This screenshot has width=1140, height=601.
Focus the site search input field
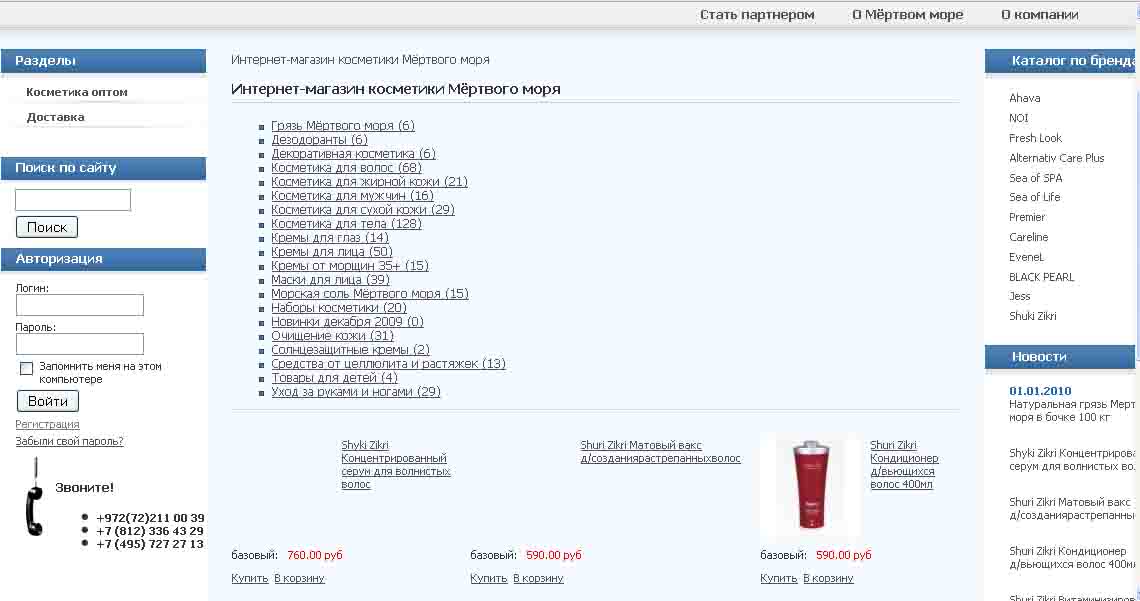coord(73,200)
